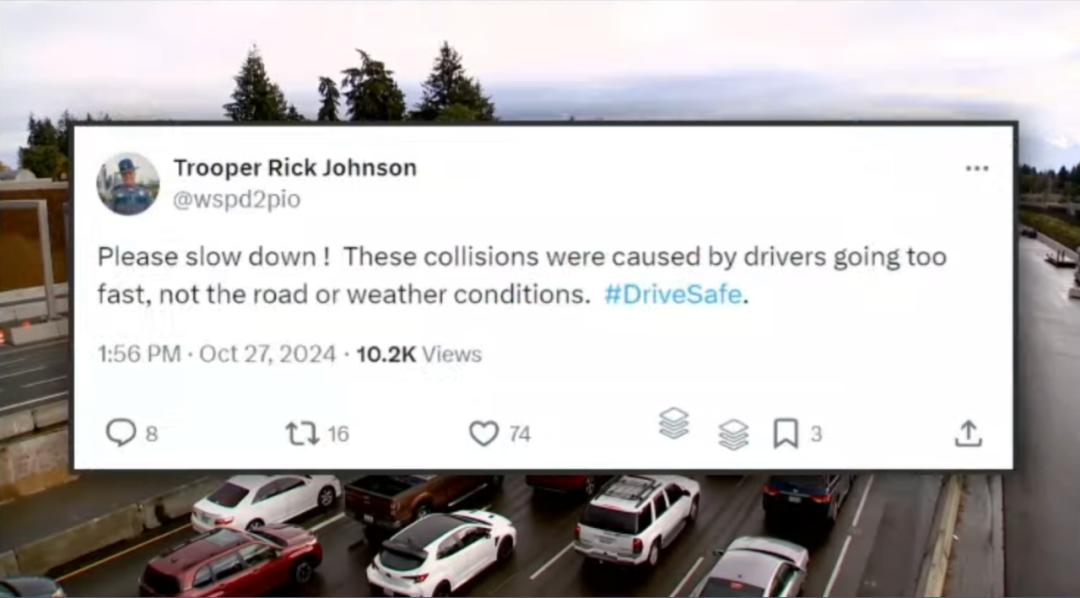This screenshot has height=598, width=1080.
Task: Click the tweet text about collisions
Action: pos(522,276)
